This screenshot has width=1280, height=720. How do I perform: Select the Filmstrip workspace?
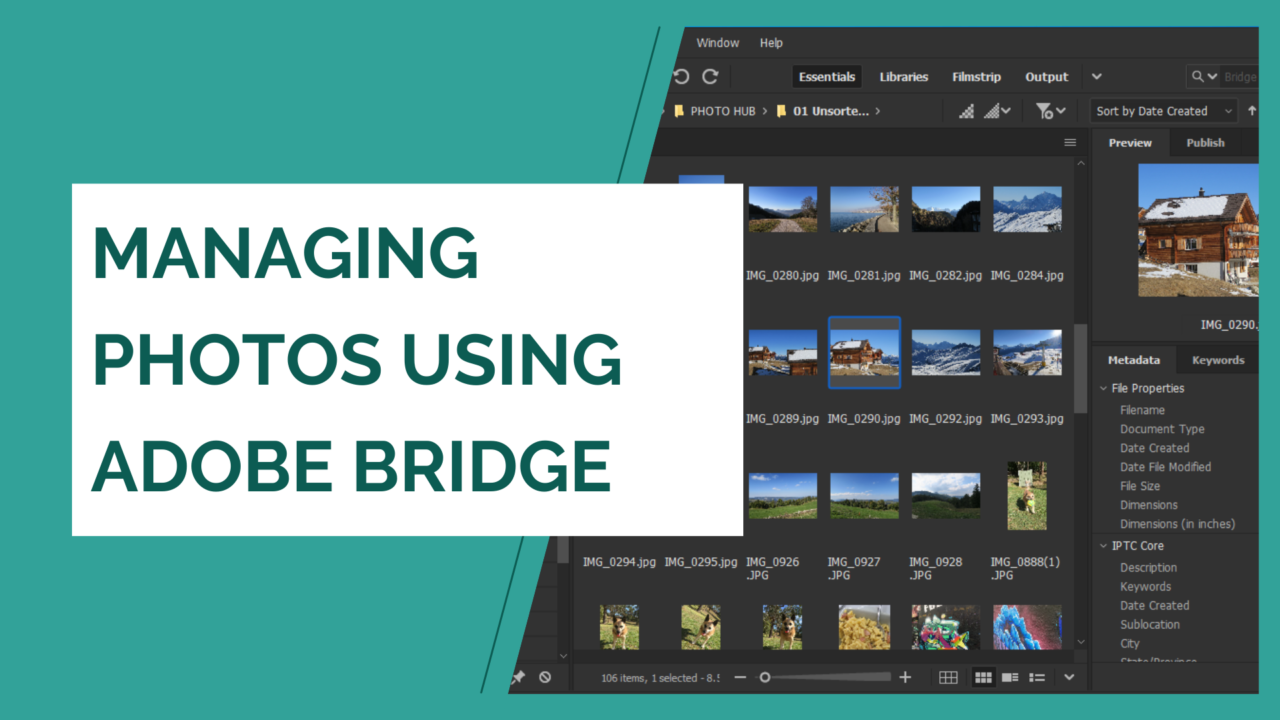point(976,77)
